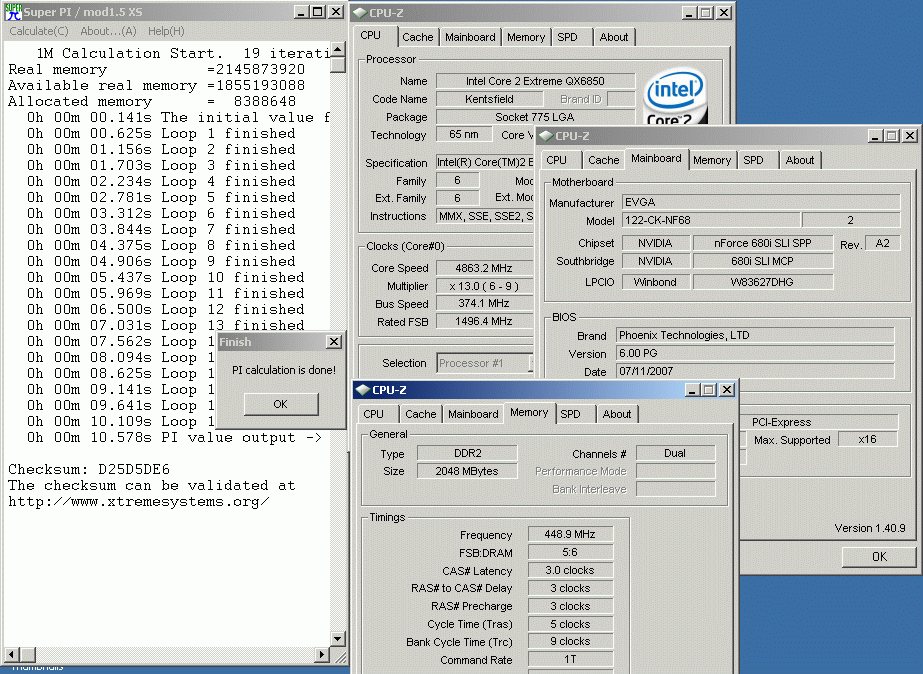Click the chipset field nForce 680i SLI SPP
Viewport: 923px width, 674px height.
pos(763,243)
